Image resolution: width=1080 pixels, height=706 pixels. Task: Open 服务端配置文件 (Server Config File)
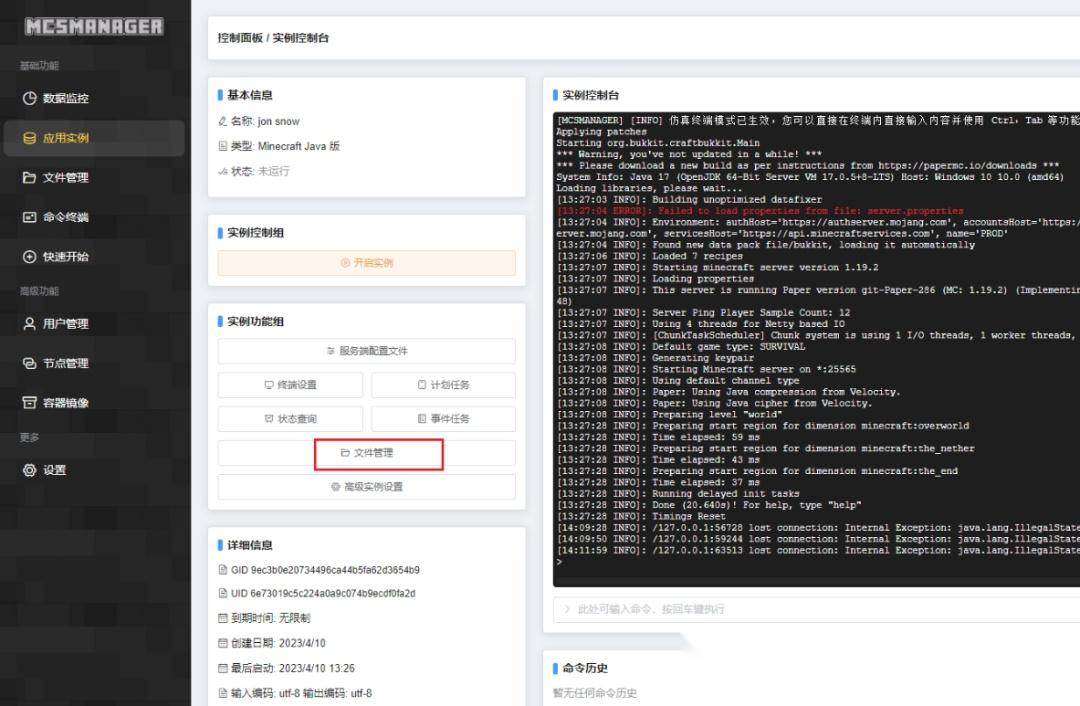[366, 351]
